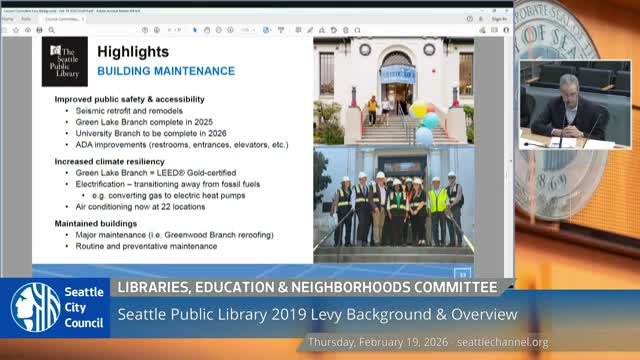Image resolution: width=640 pixels, height=360 pixels.
Task: Click the cloud upload icon
Action: tap(28, 30)
